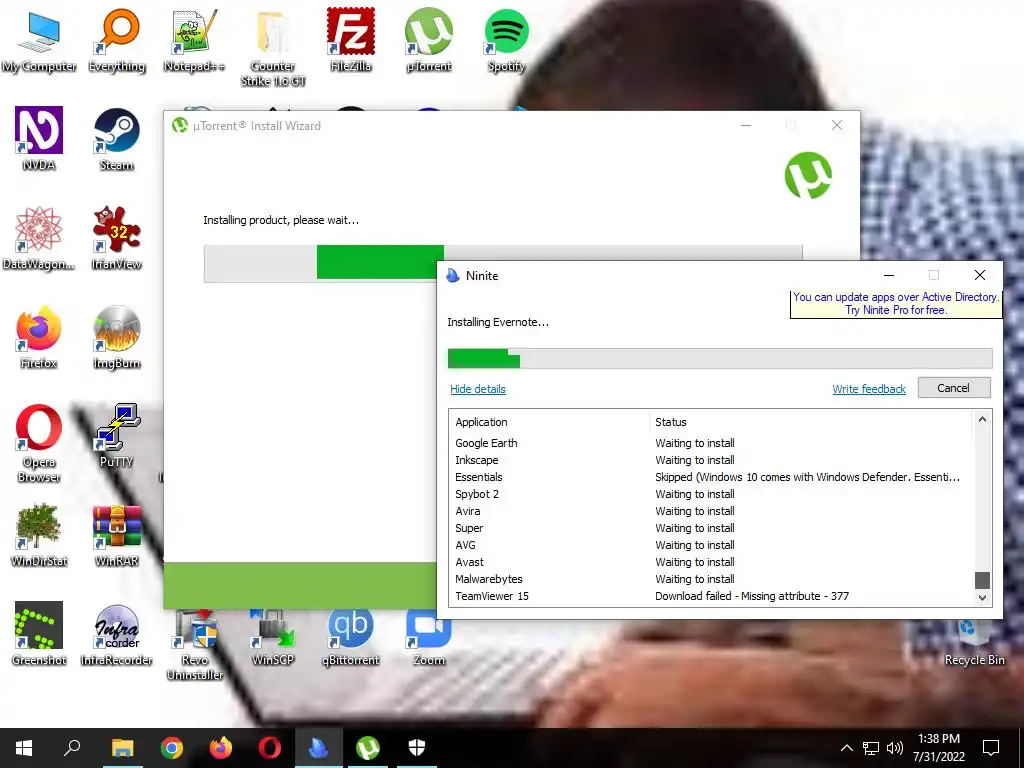Select the TeamViewer 15 application row

coord(711,596)
